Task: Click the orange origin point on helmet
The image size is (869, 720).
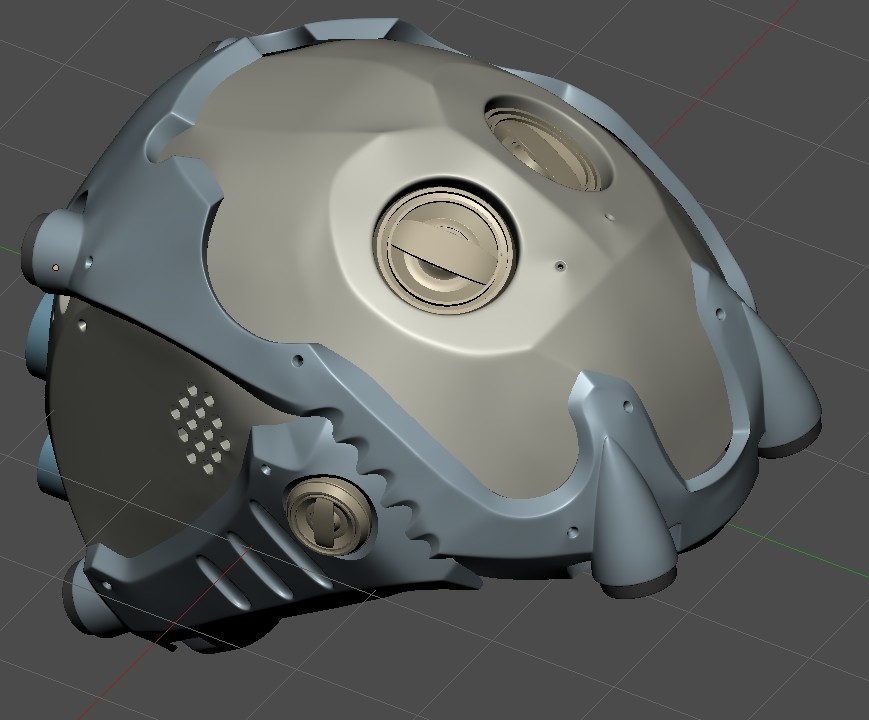Action: pos(55,267)
